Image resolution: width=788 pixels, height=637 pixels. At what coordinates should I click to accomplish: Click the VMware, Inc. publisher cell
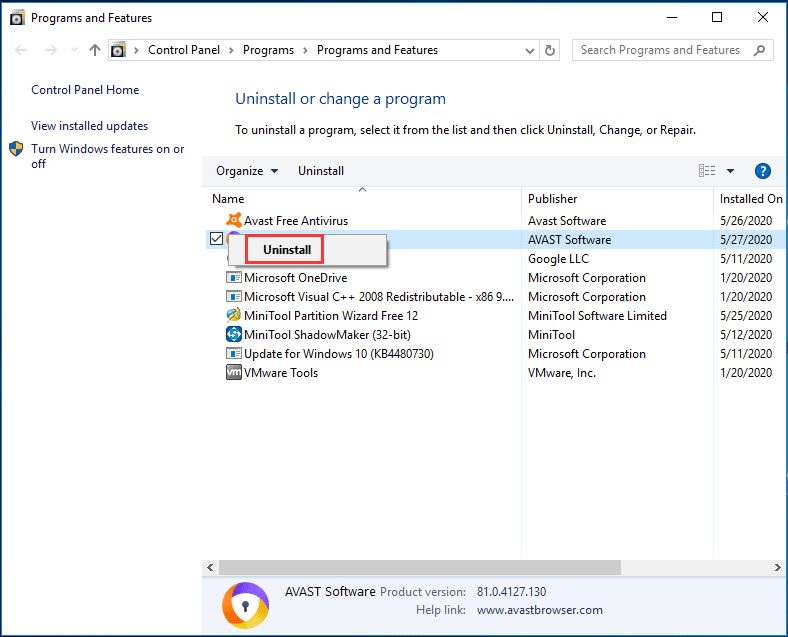[x=562, y=373]
